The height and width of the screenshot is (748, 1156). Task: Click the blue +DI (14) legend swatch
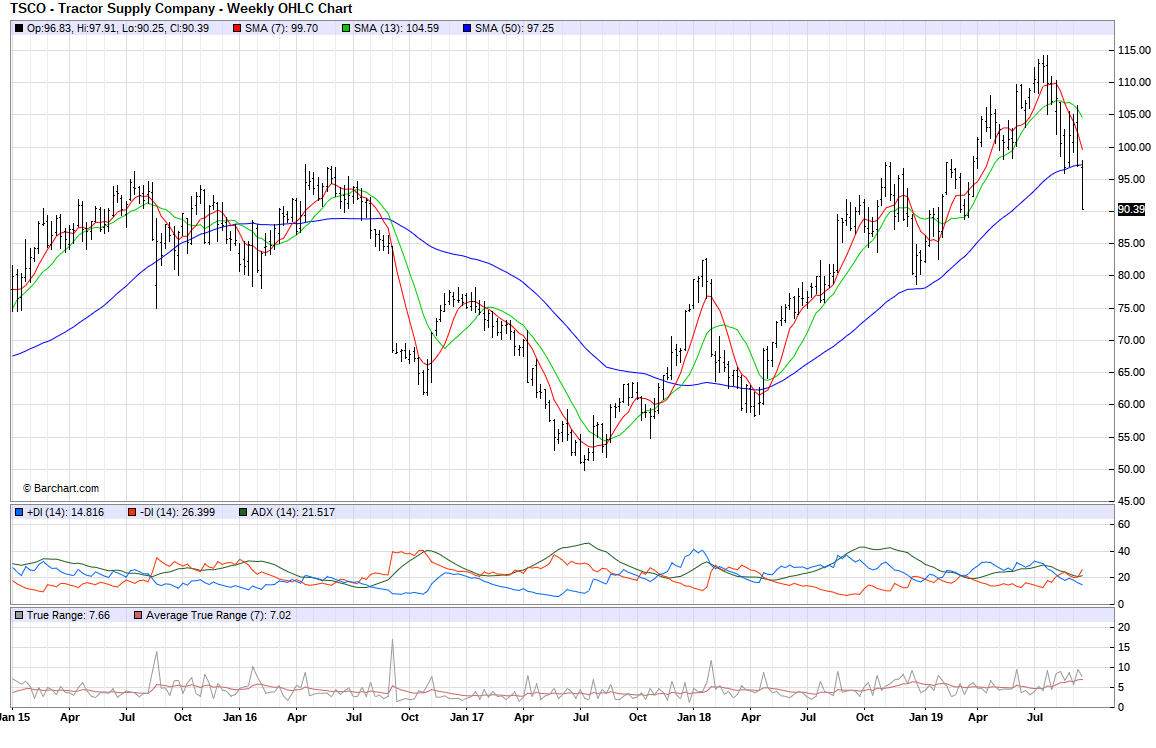(19, 512)
